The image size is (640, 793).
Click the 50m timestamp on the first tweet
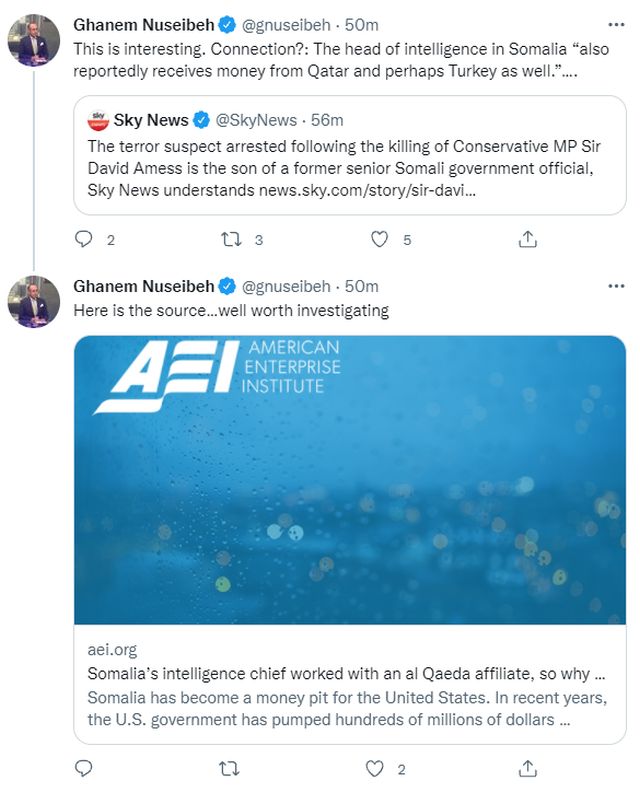[x=361, y=24]
